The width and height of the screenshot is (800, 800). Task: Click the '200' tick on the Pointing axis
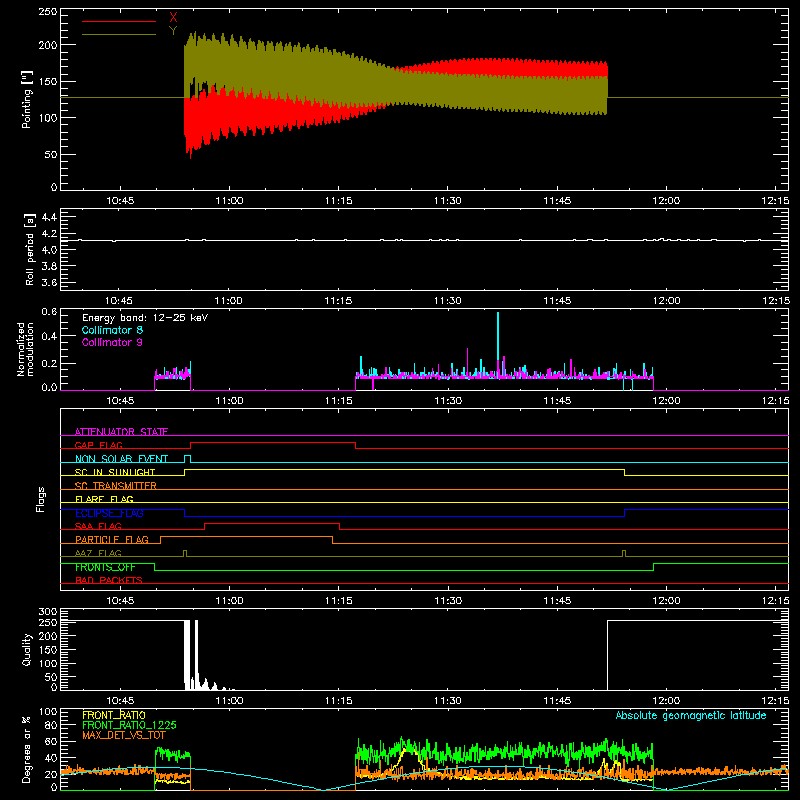[x=48, y=45]
